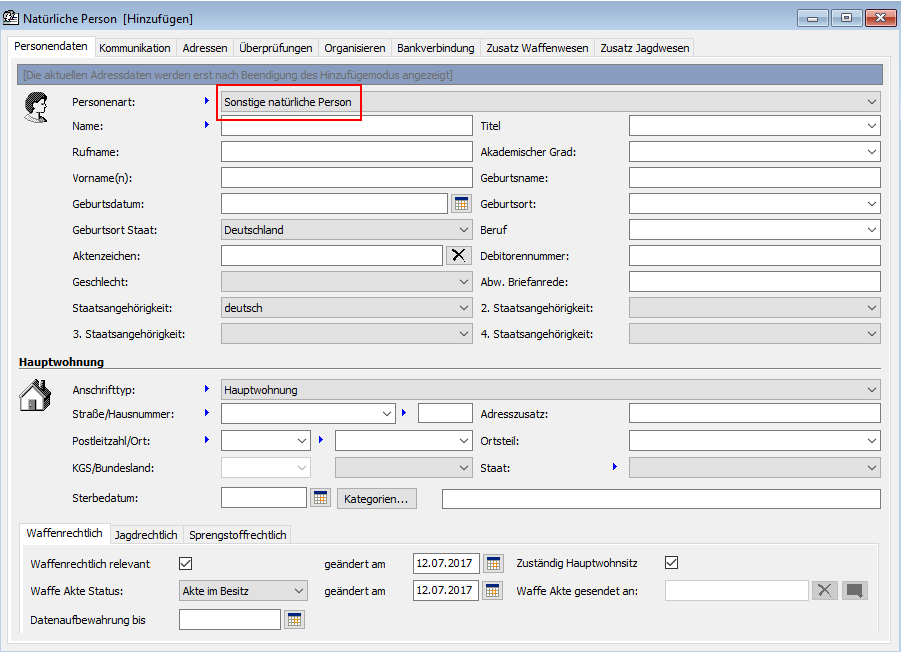The height and width of the screenshot is (652, 901).
Task: Click the X button beside Aktenzeichen
Action: 458,256
